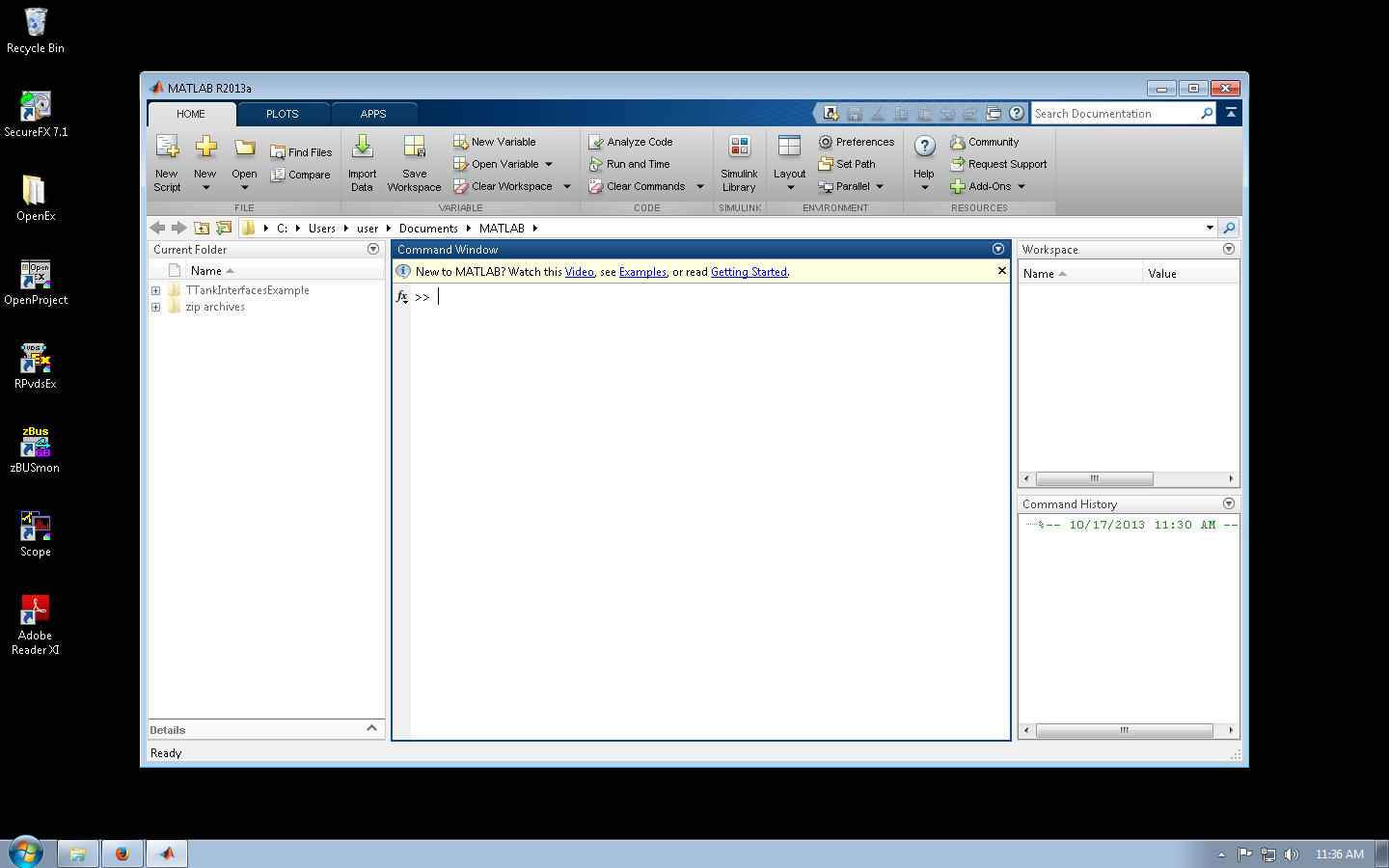The image size is (1389, 868).
Task: Click the Find Files tool
Action: pyautogui.click(x=301, y=152)
